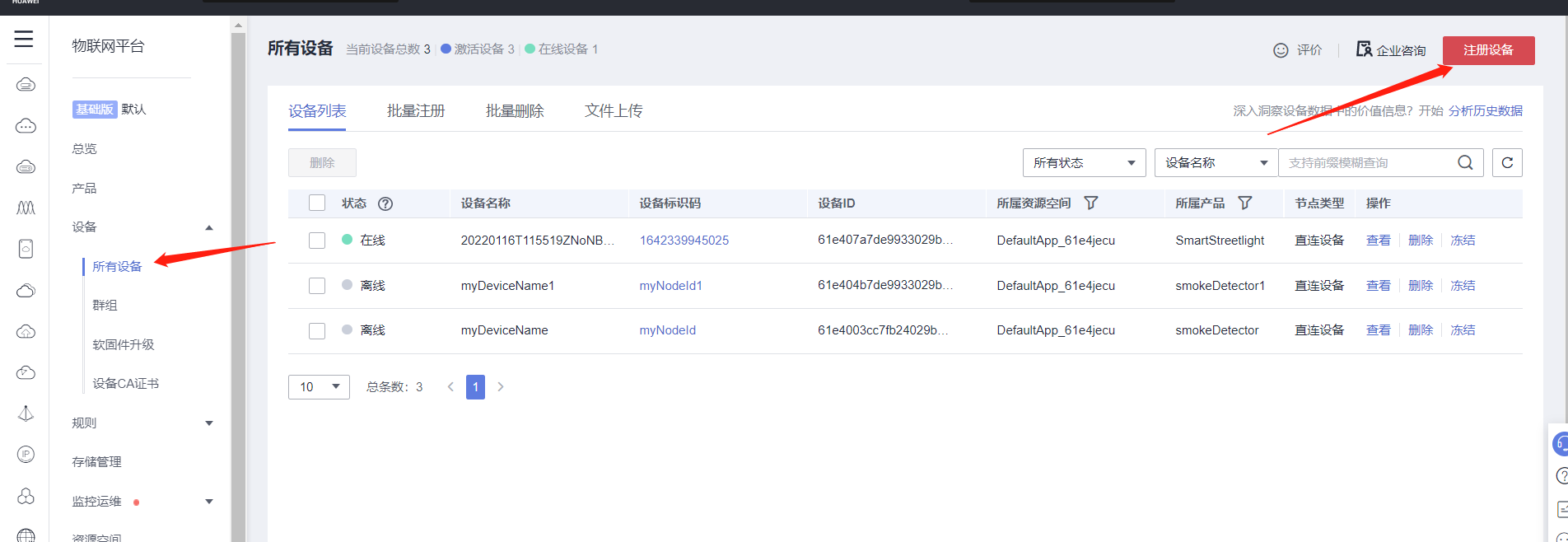Check the box for myDeviceName1 row

pos(317,286)
